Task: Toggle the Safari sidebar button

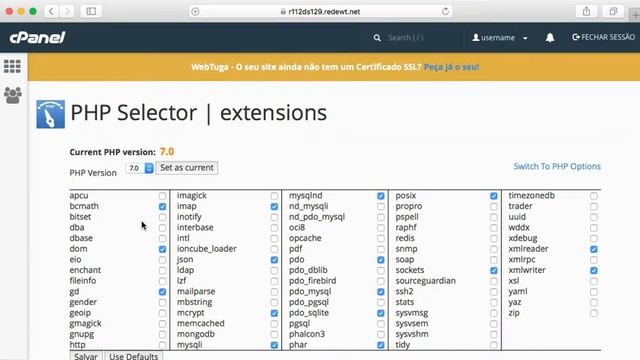Action: click(91, 11)
